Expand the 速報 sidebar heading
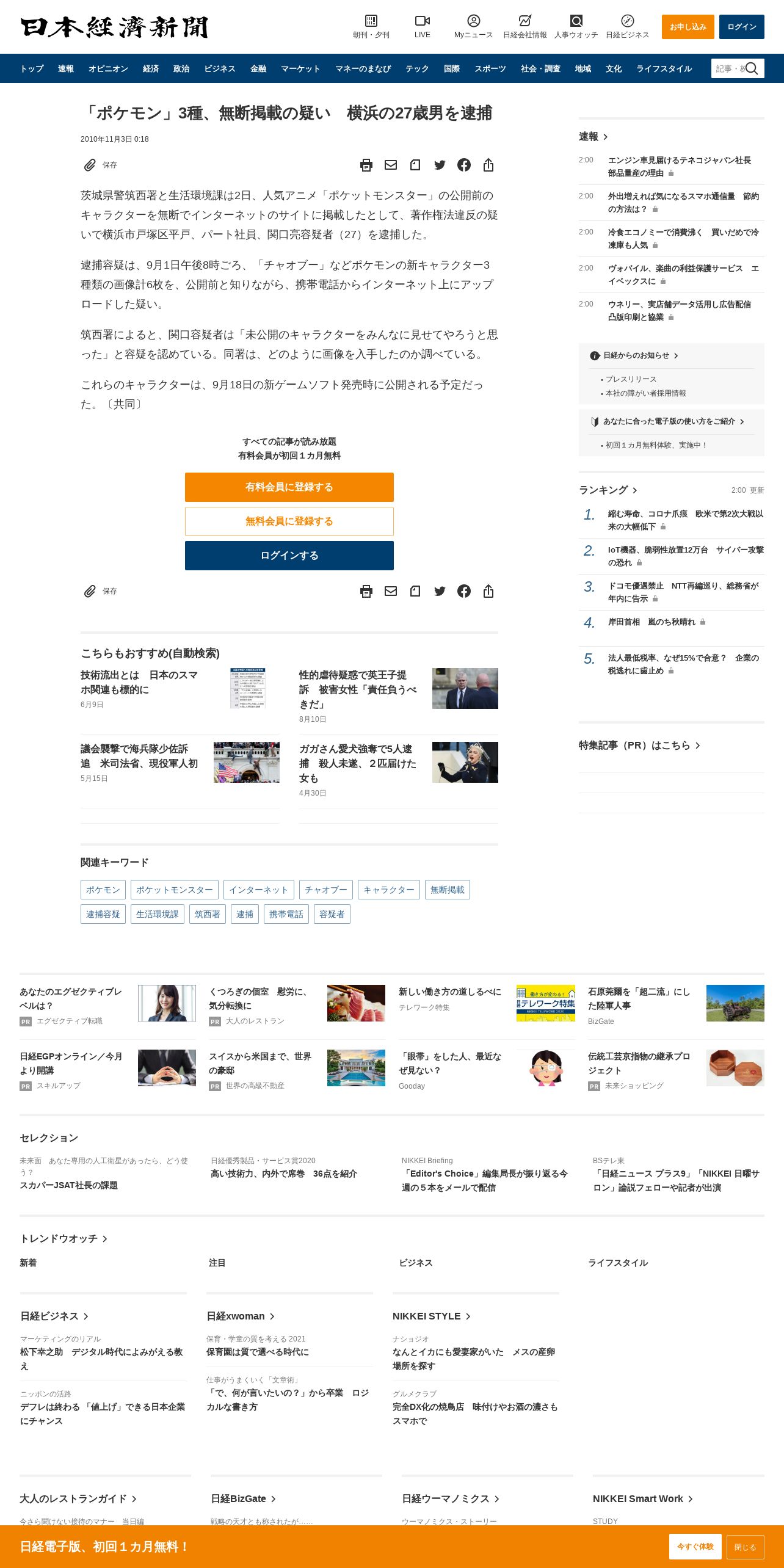The image size is (784, 1568). 593,136
